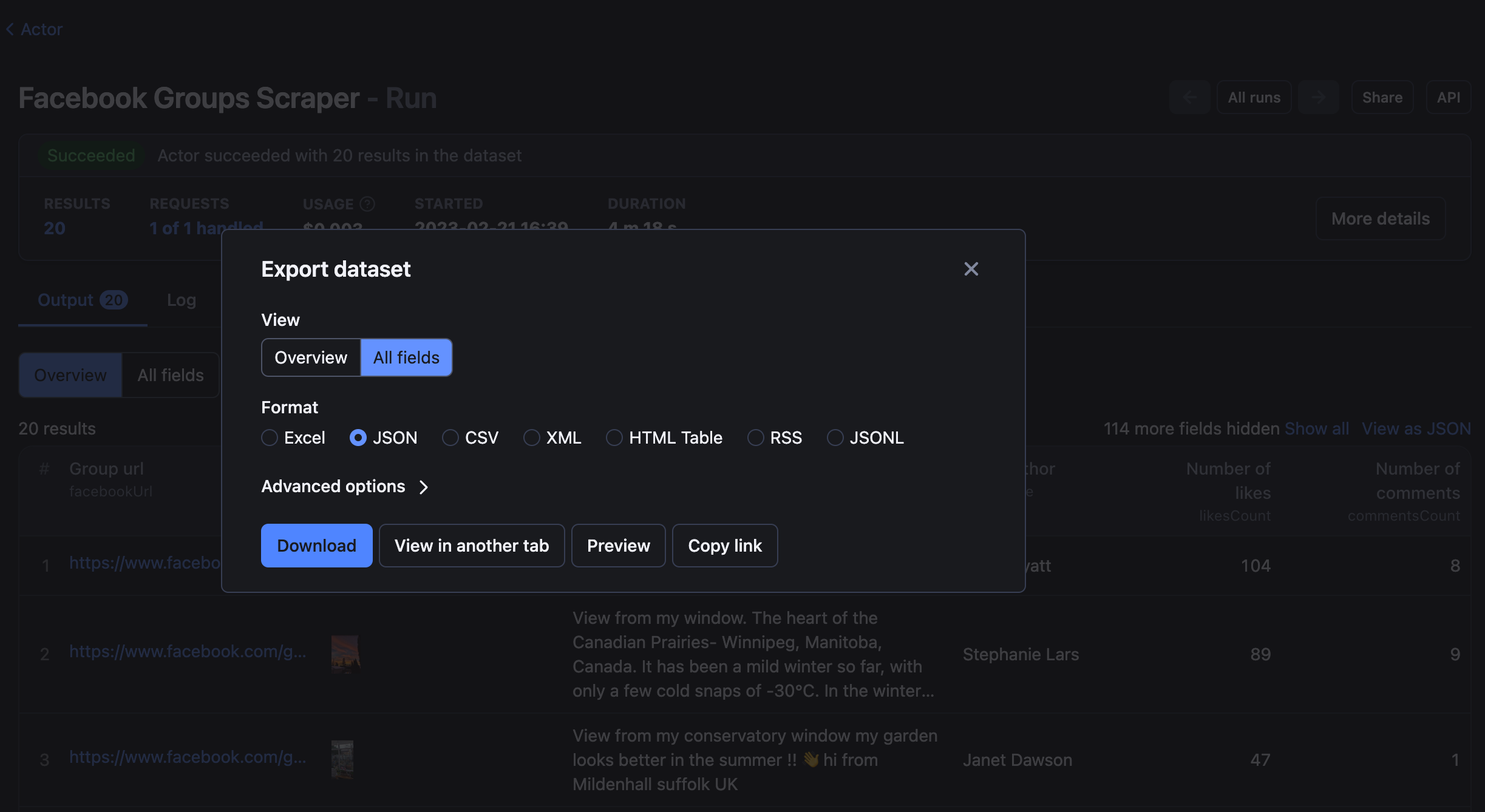Open thumbnail image in row 2
Screen dimensions: 1485x812
point(345,654)
